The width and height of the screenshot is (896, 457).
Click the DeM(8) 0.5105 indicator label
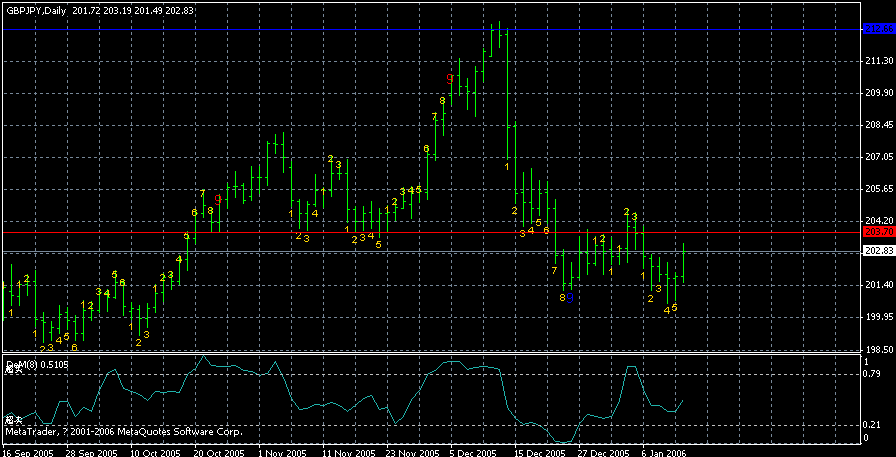point(30,362)
